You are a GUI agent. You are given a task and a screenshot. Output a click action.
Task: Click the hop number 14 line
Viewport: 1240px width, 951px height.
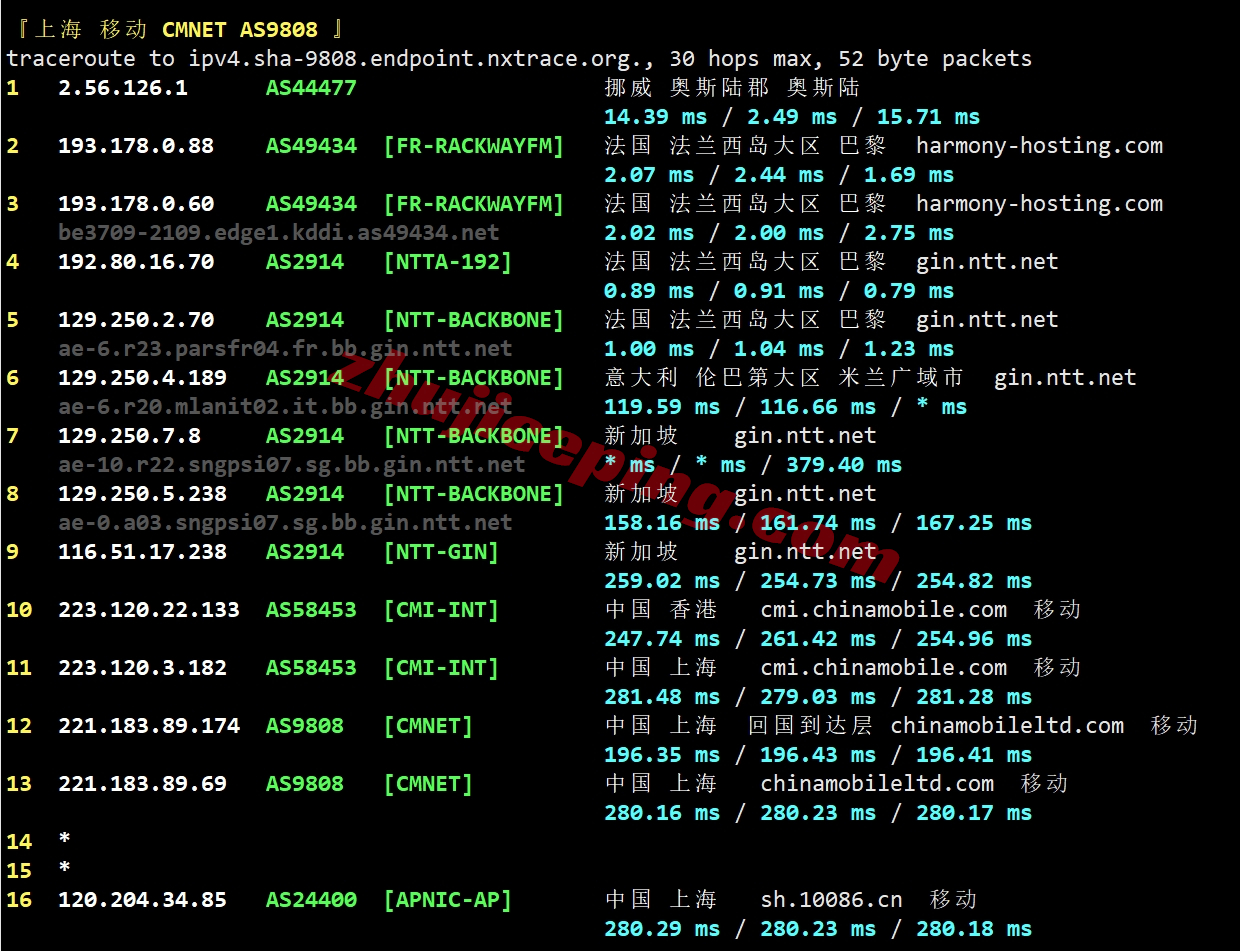click(38, 842)
